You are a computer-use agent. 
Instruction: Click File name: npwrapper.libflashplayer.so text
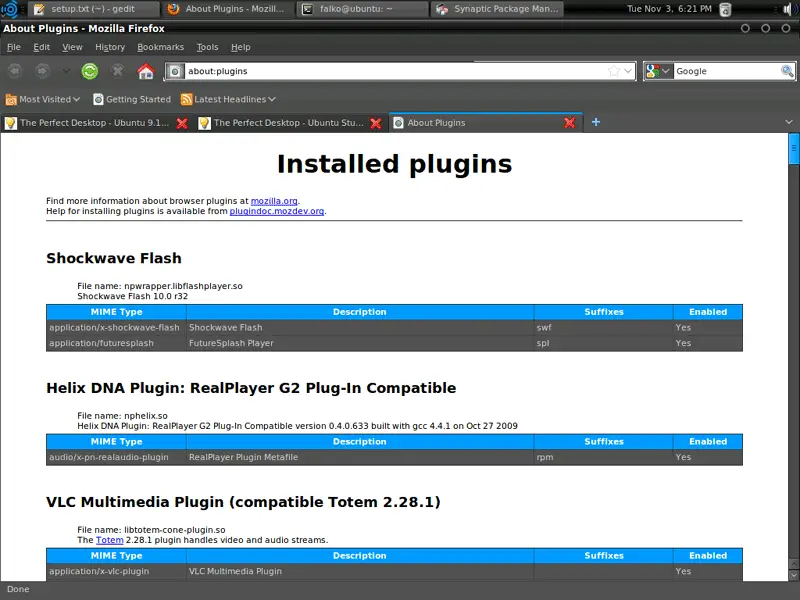tap(160, 286)
